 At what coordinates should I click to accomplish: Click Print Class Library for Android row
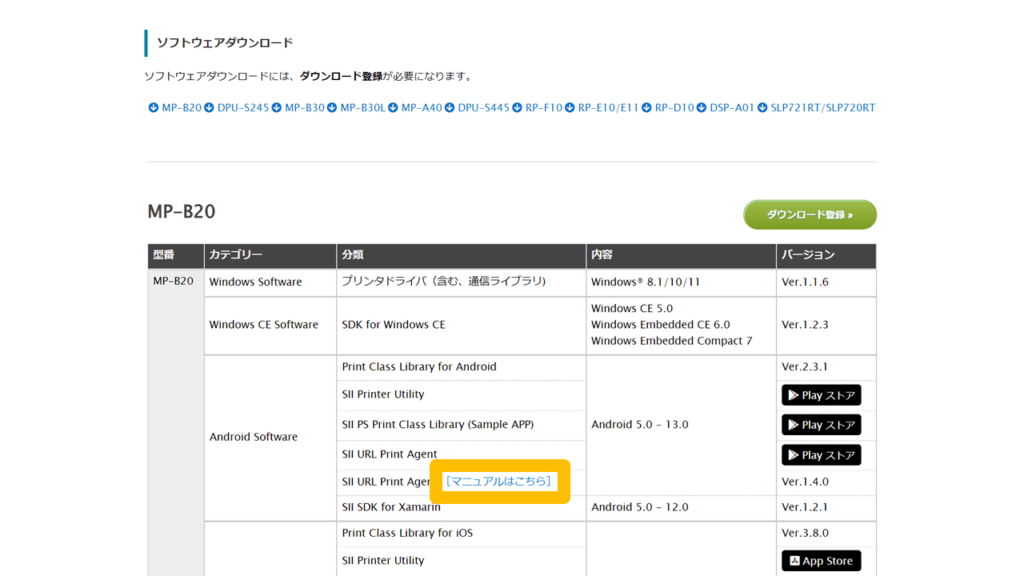coord(461,367)
